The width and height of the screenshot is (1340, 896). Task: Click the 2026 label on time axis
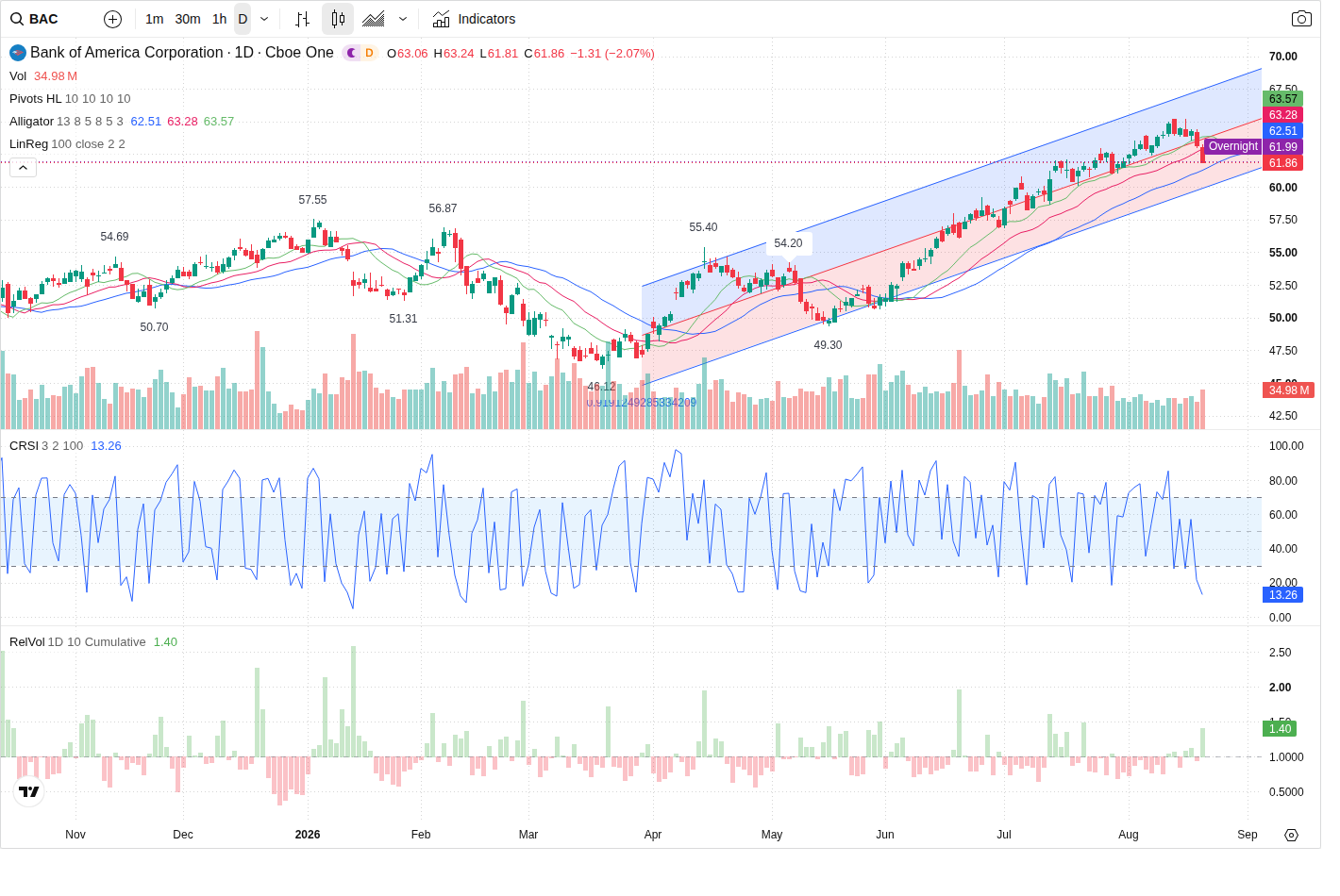308,835
